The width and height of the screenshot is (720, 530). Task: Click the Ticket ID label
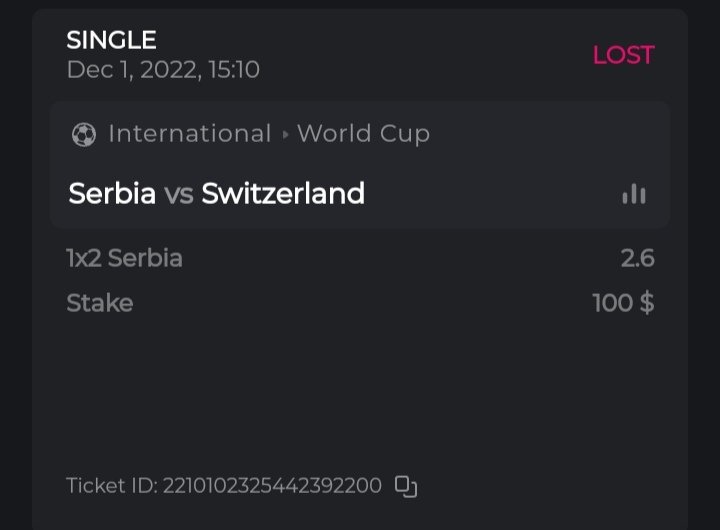click(x=111, y=486)
